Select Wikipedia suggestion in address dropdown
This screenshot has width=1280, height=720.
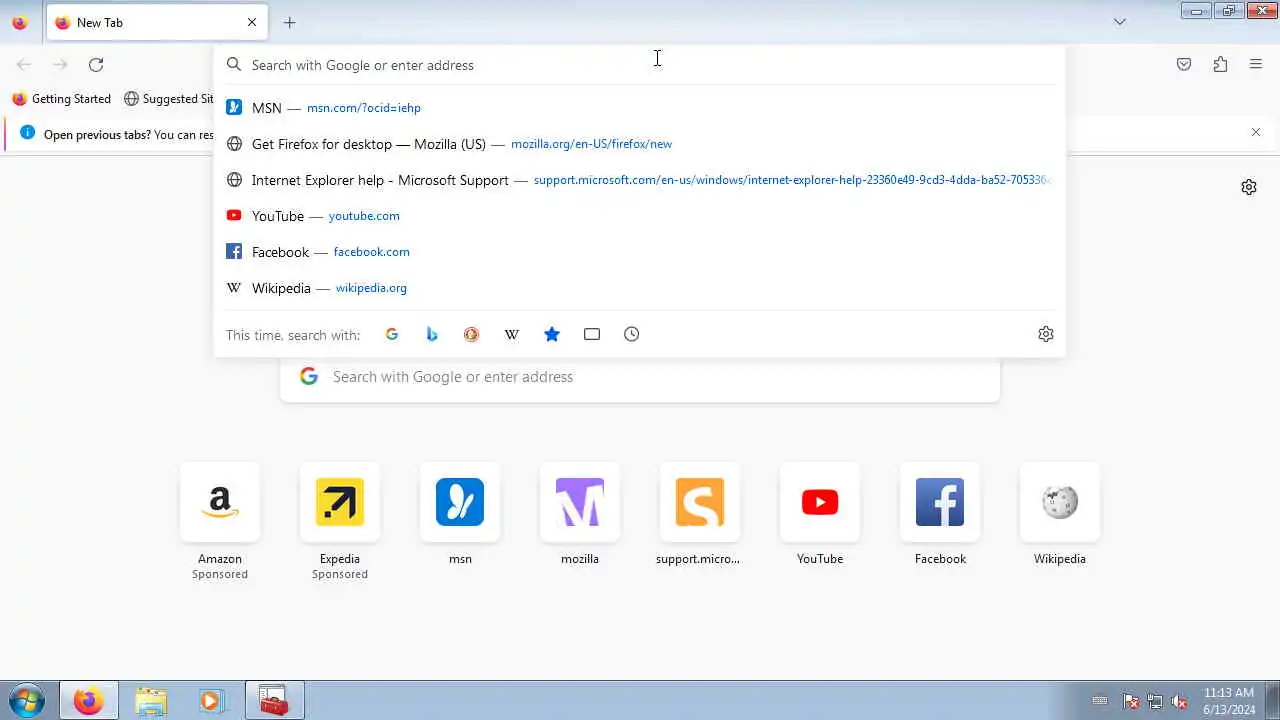(640, 288)
